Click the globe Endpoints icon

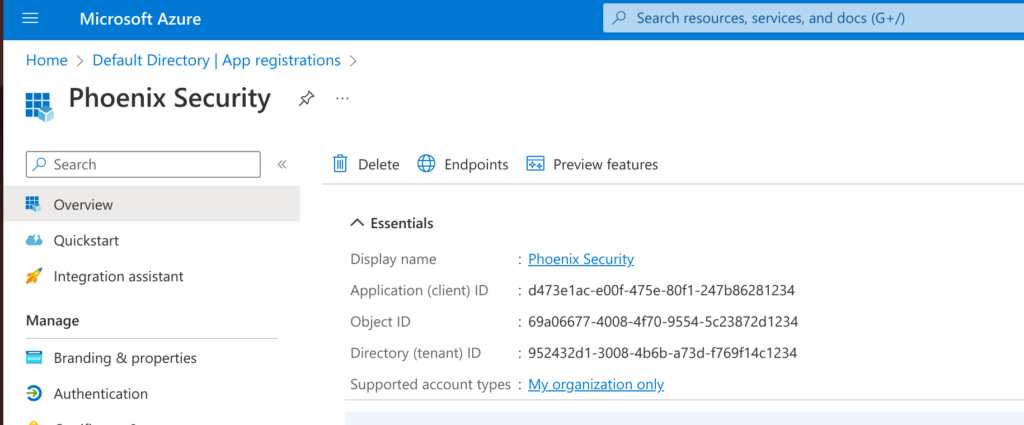pyautogui.click(x=426, y=164)
